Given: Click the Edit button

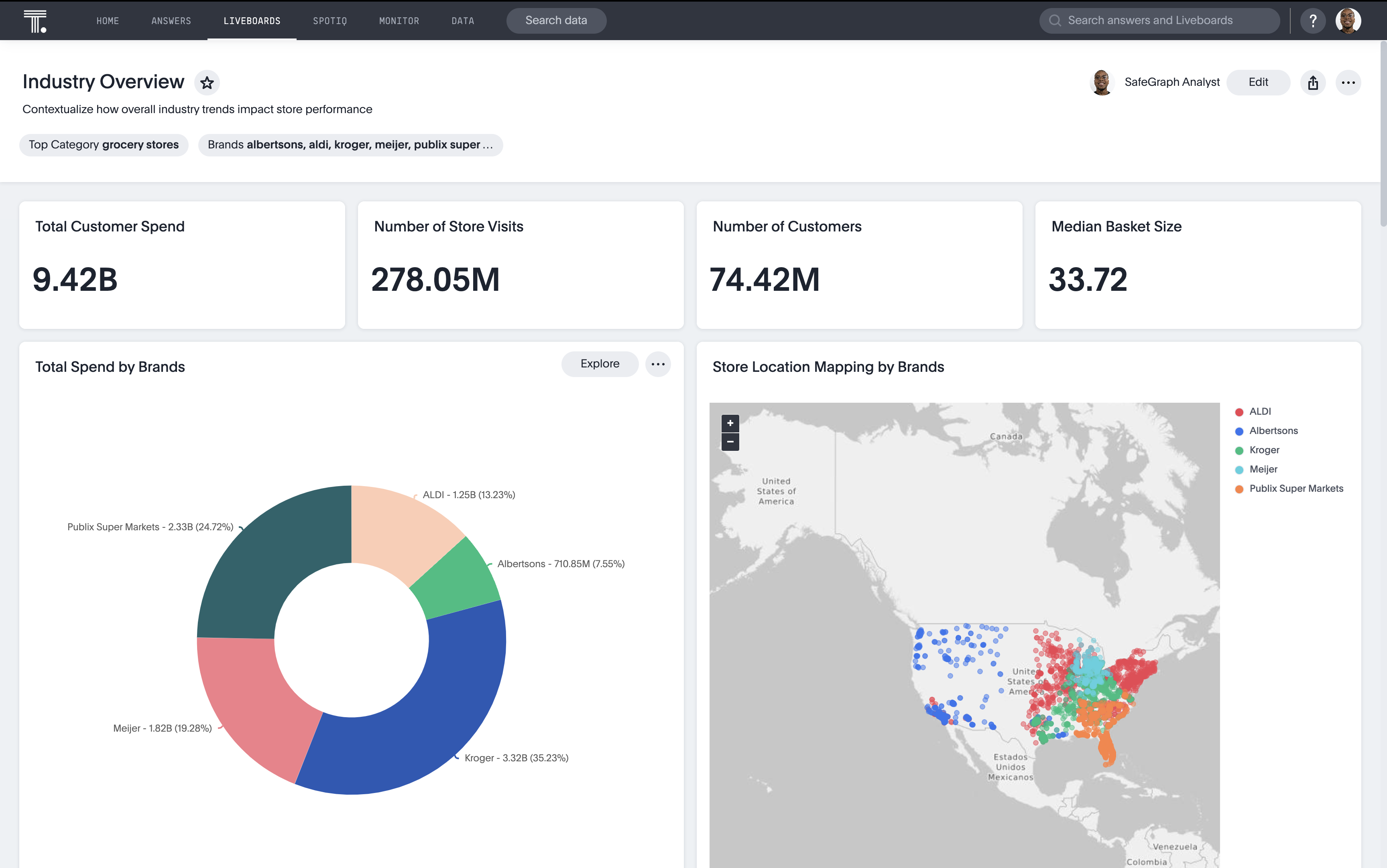Looking at the screenshot, I should point(1258,83).
